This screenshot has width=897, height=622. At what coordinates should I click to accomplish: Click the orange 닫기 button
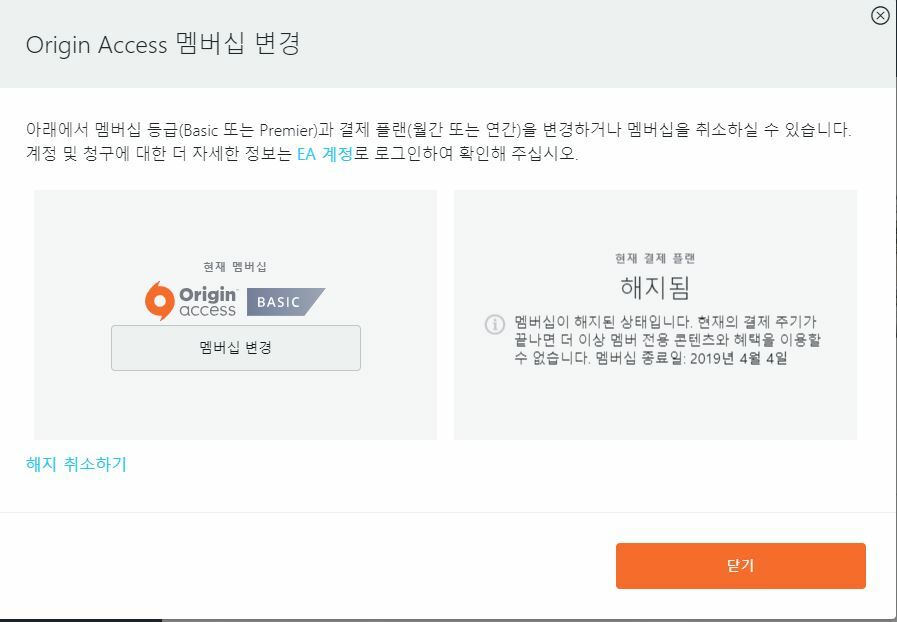click(x=741, y=566)
